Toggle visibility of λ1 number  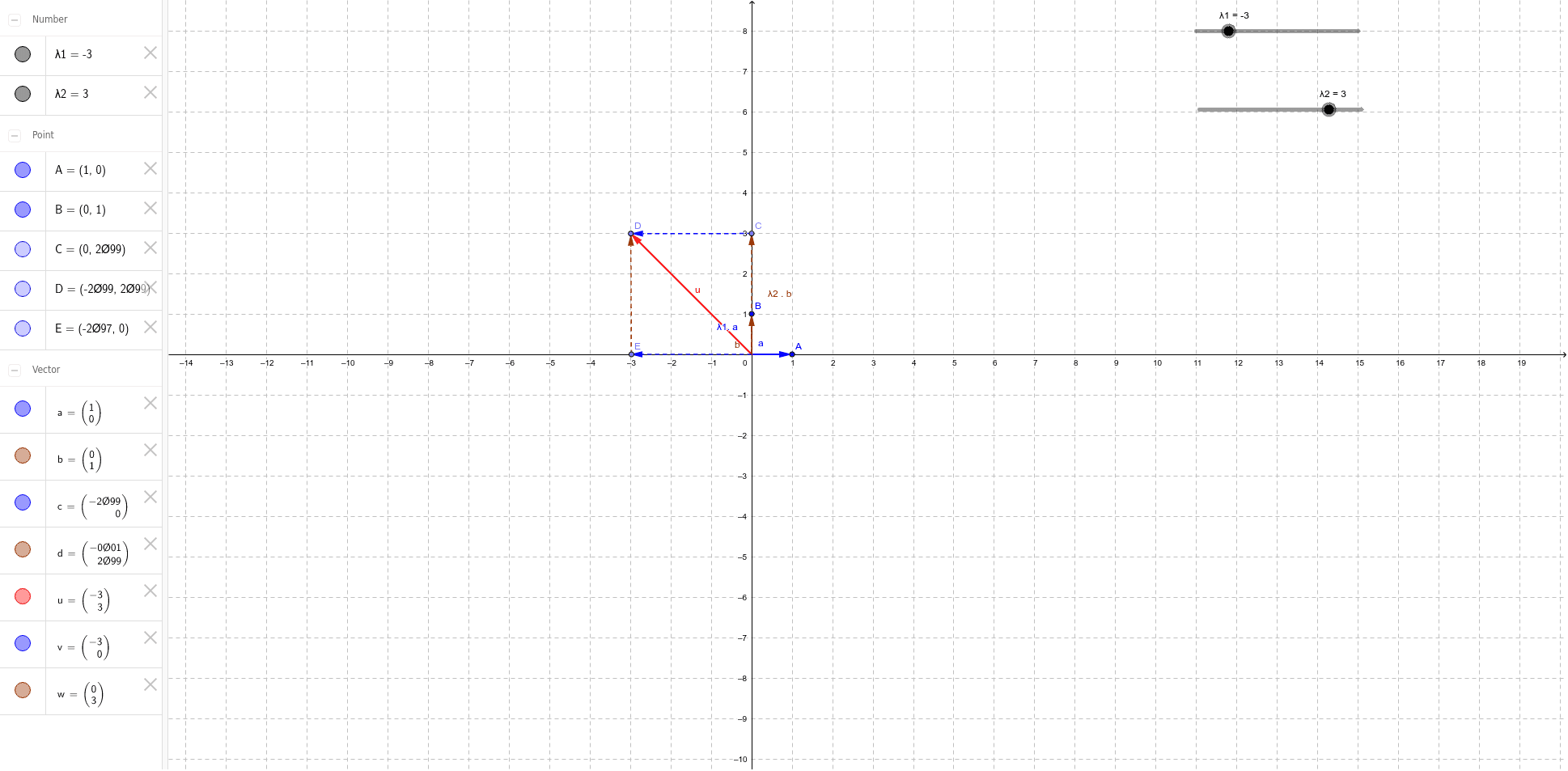23,54
